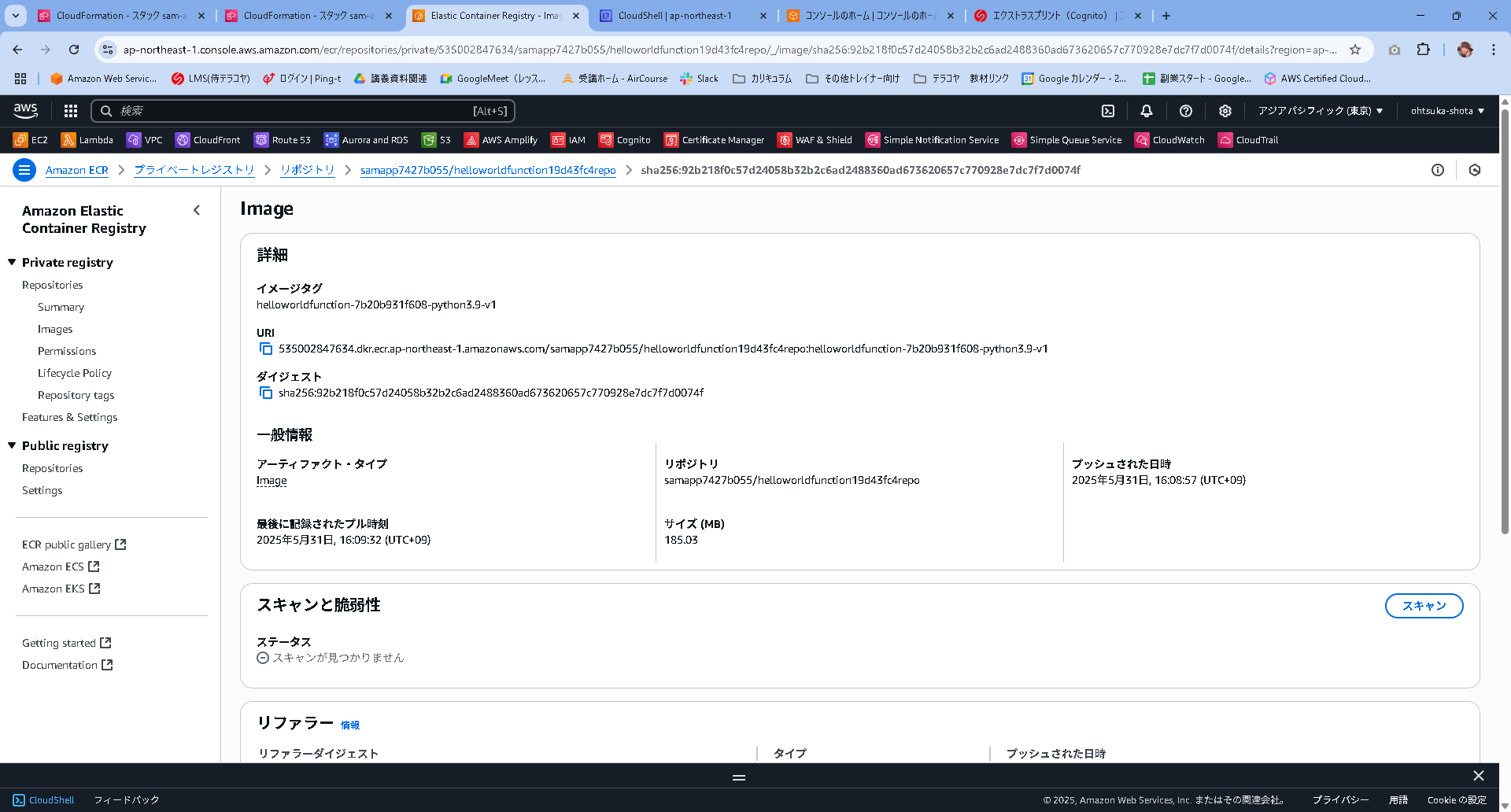Open the リファラー 情報 link
1511x812 pixels.
(x=350, y=725)
